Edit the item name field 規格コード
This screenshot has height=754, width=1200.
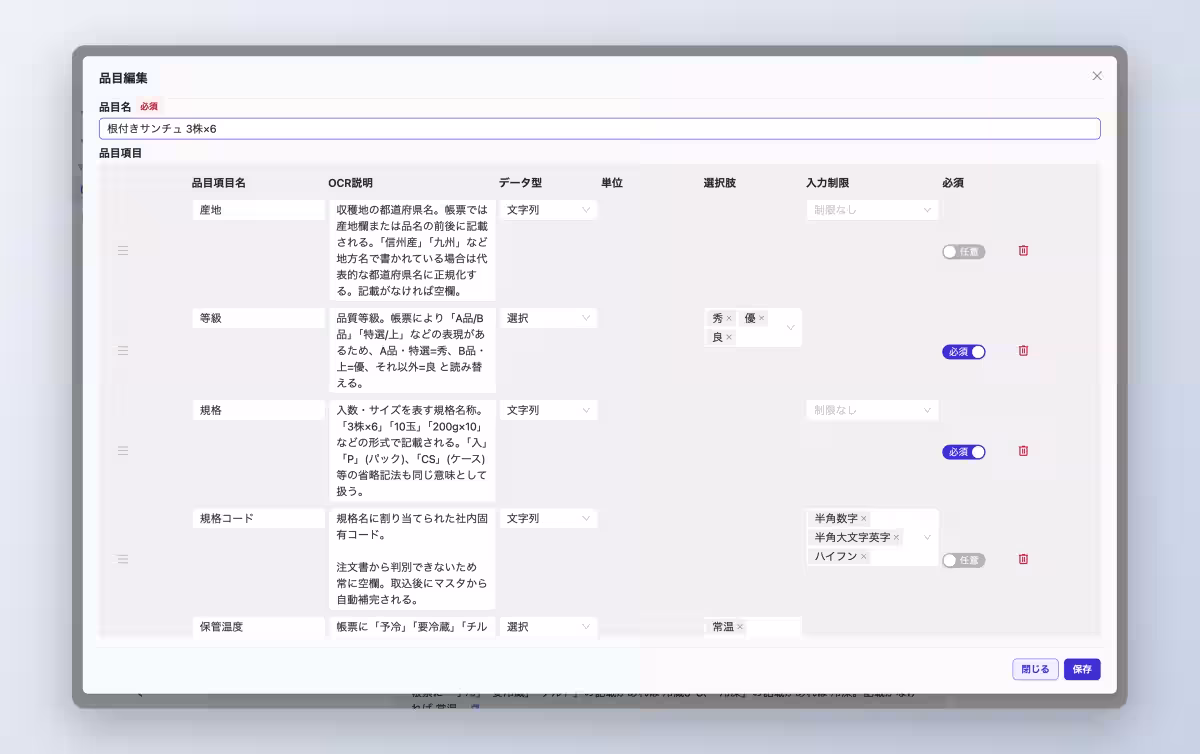[x=258, y=519]
